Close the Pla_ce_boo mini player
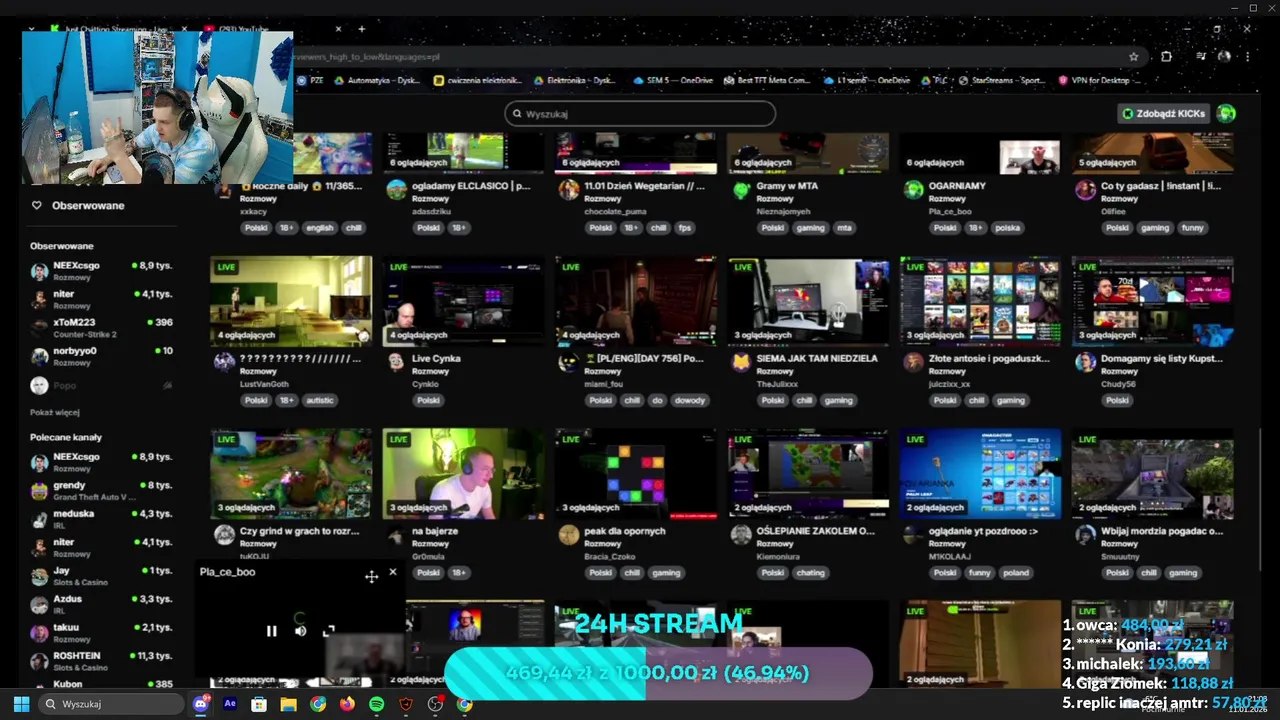Image resolution: width=1280 pixels, height=720 pixels. tap(392, 572)
